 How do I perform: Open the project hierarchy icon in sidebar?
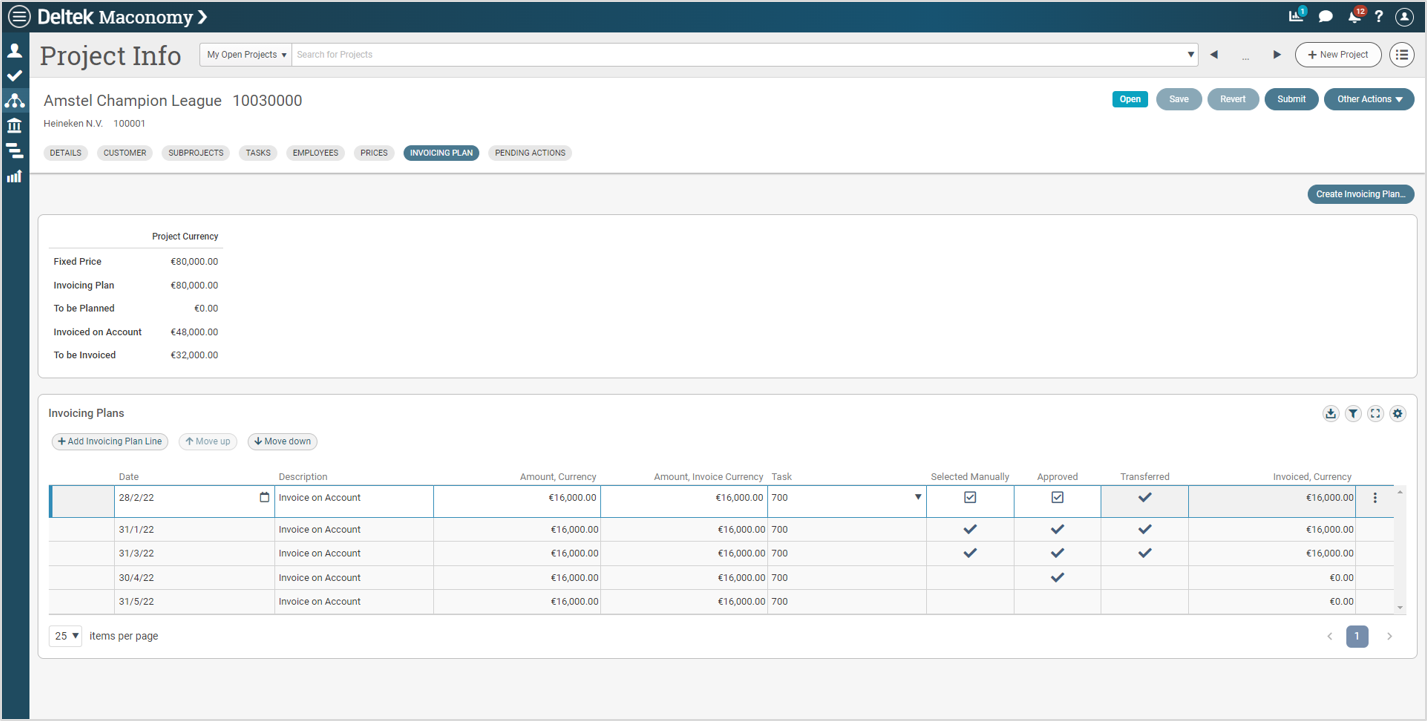tap(15, 101)
